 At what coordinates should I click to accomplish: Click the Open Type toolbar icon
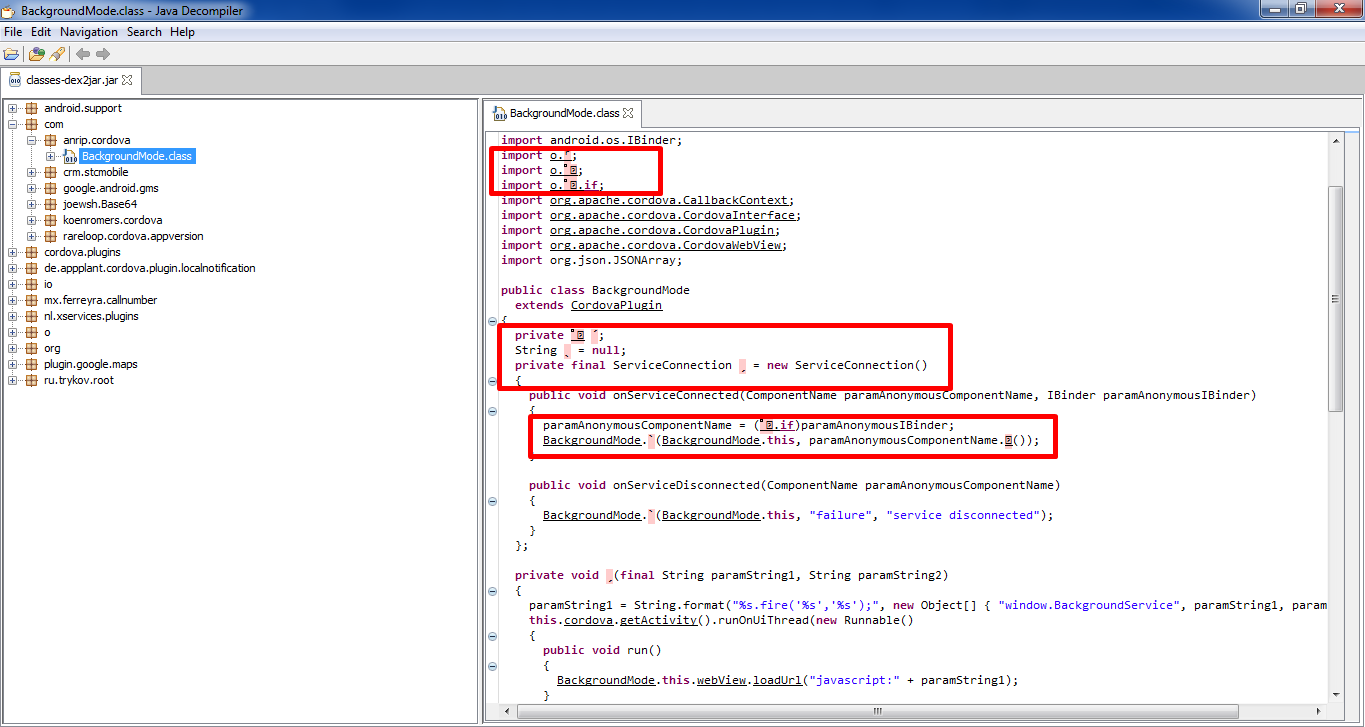(37, 54)
